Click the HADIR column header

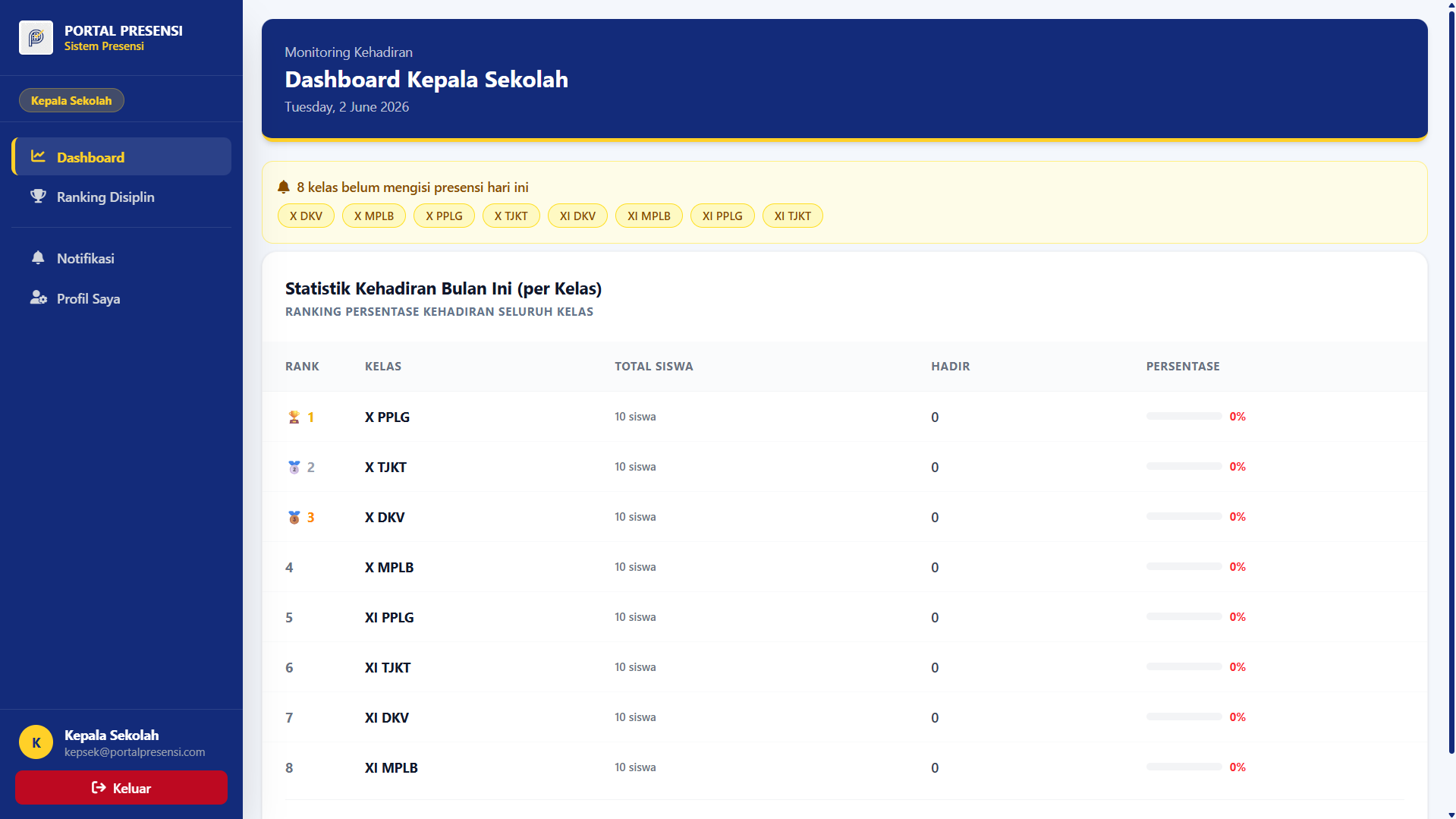coord(951,366)
